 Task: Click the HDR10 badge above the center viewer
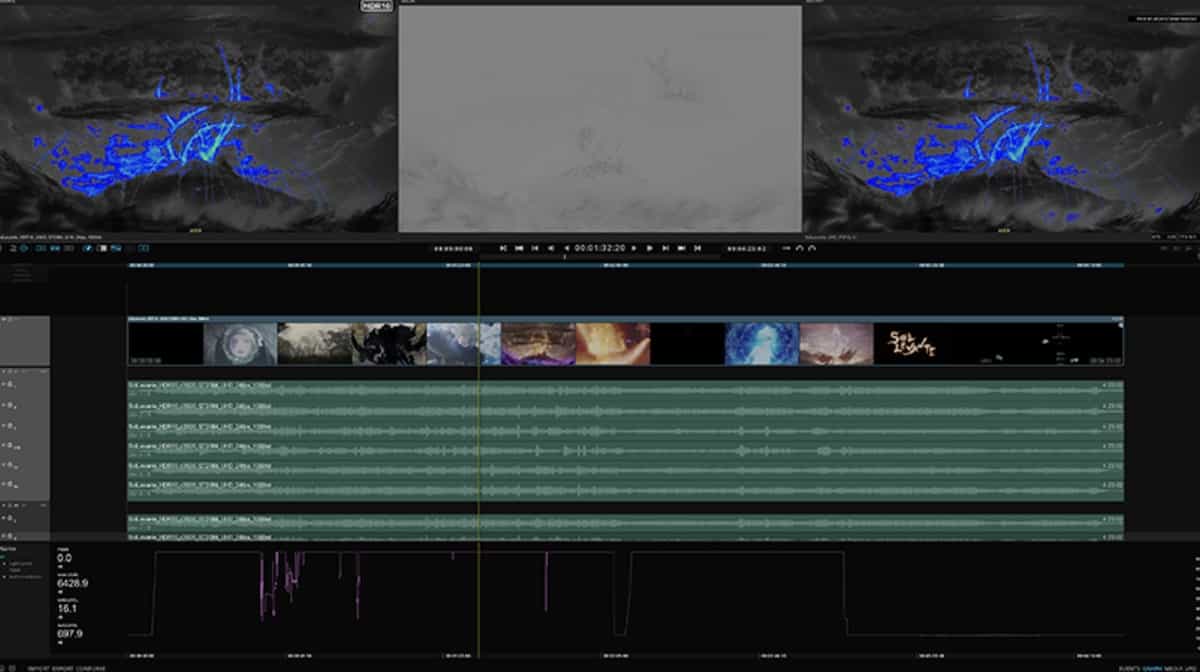click(x=376, y=6)
